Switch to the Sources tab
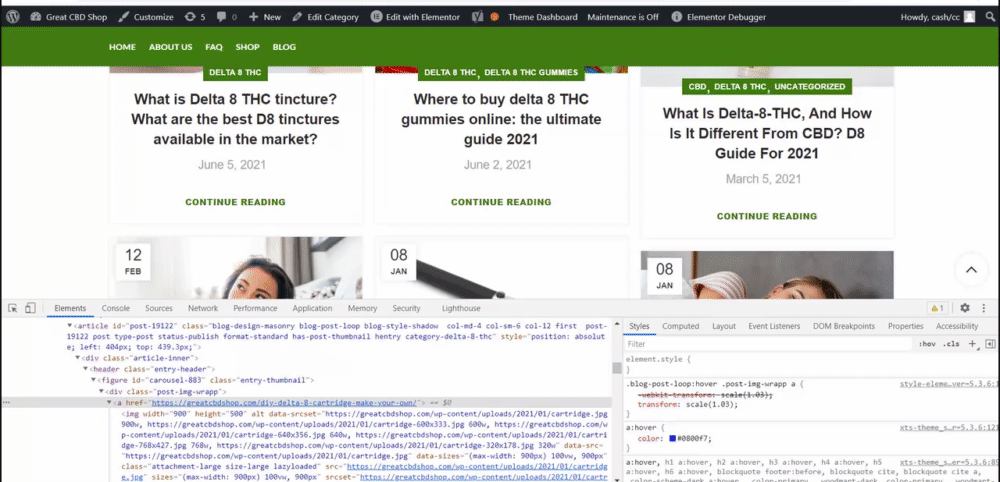The image size is (1000, 482). [159, 308]
